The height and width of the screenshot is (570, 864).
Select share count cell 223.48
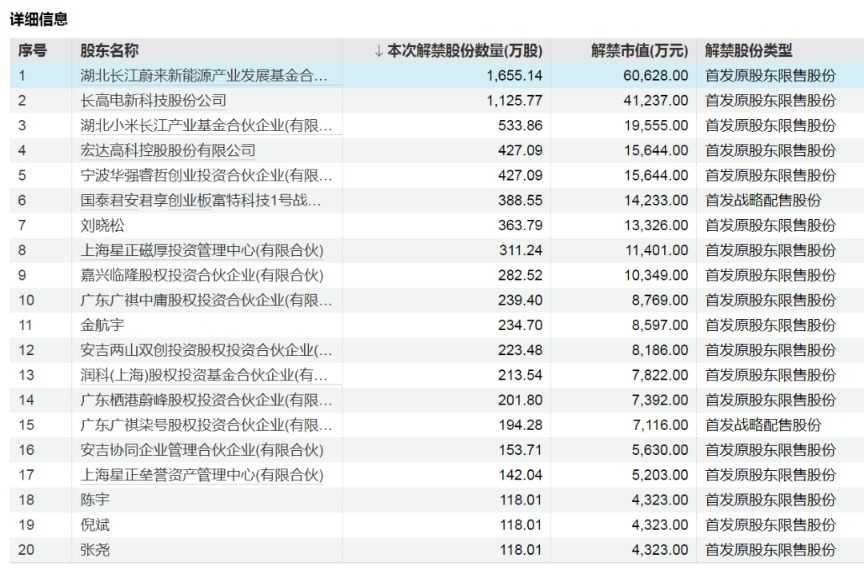click(520, 350)
